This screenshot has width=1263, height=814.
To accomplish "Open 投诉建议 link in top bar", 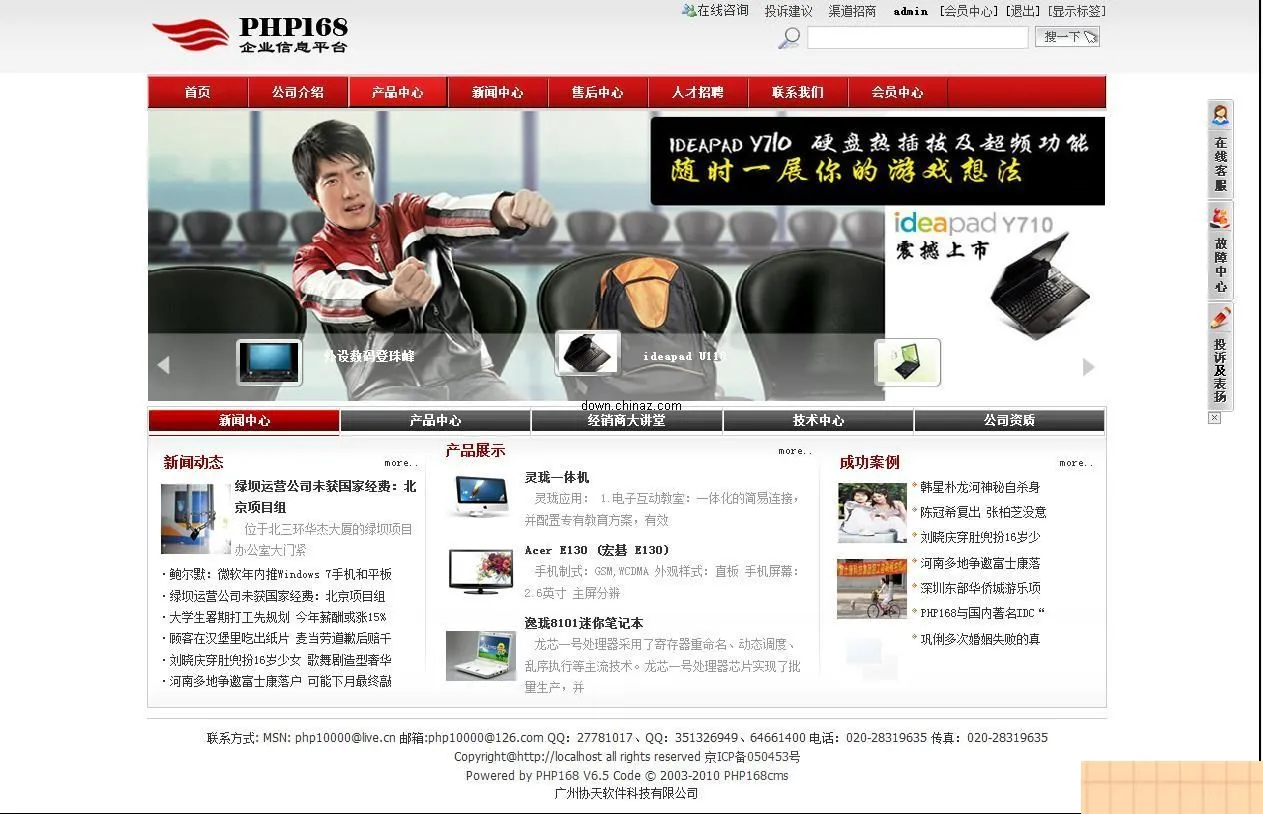I will pyautogui.click(x=789, y=11).
